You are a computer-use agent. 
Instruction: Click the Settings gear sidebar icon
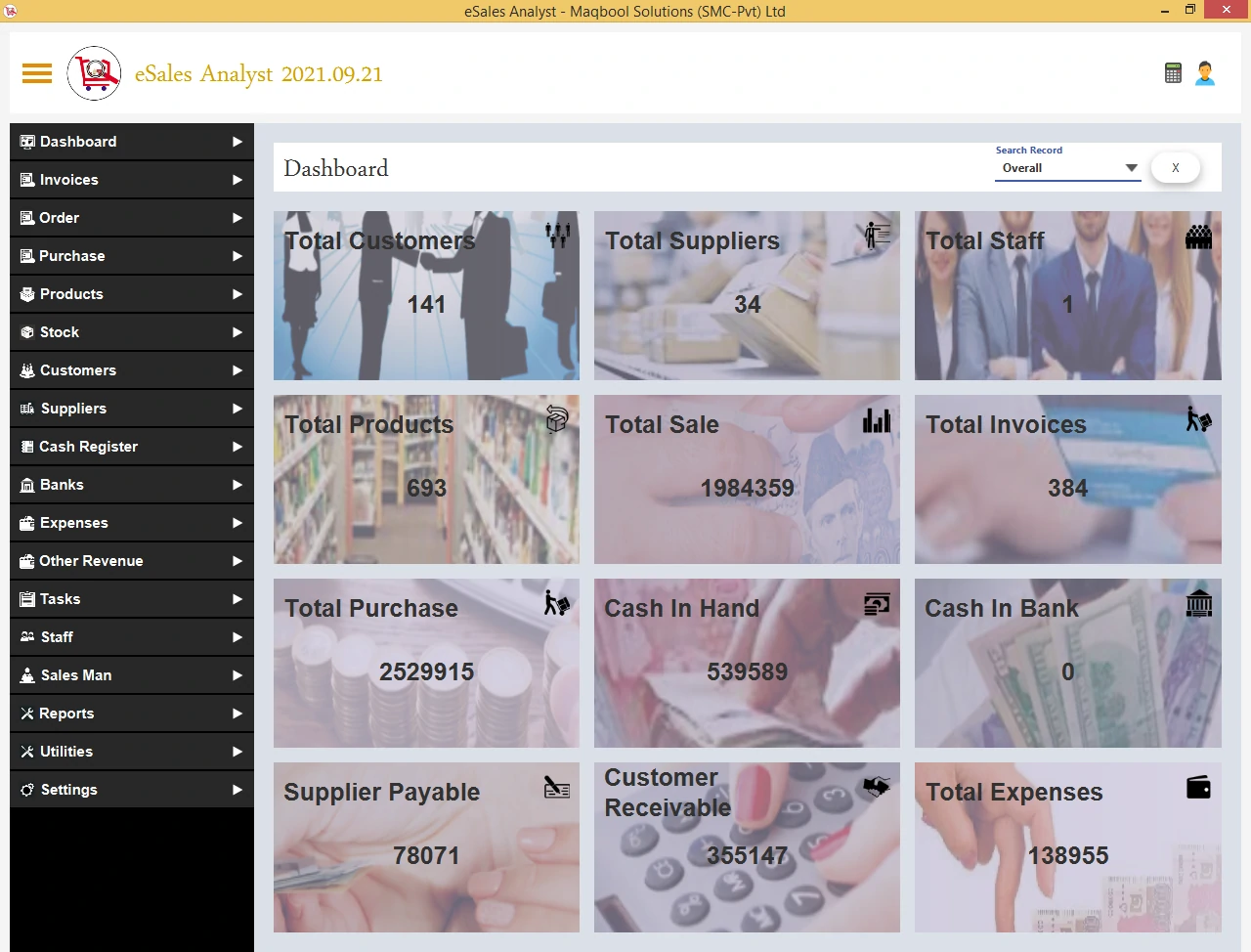(x=27, y=790)
